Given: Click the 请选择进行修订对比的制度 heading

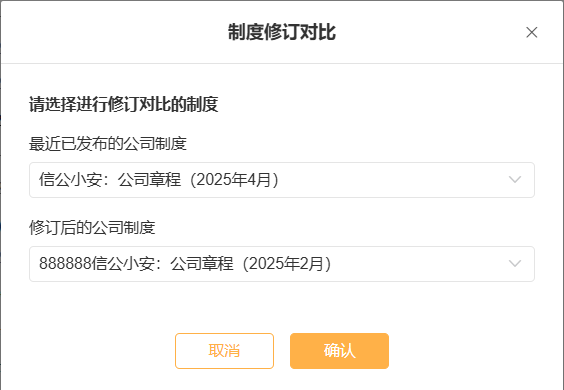Looking at the screenshot, I should [123, 104].
